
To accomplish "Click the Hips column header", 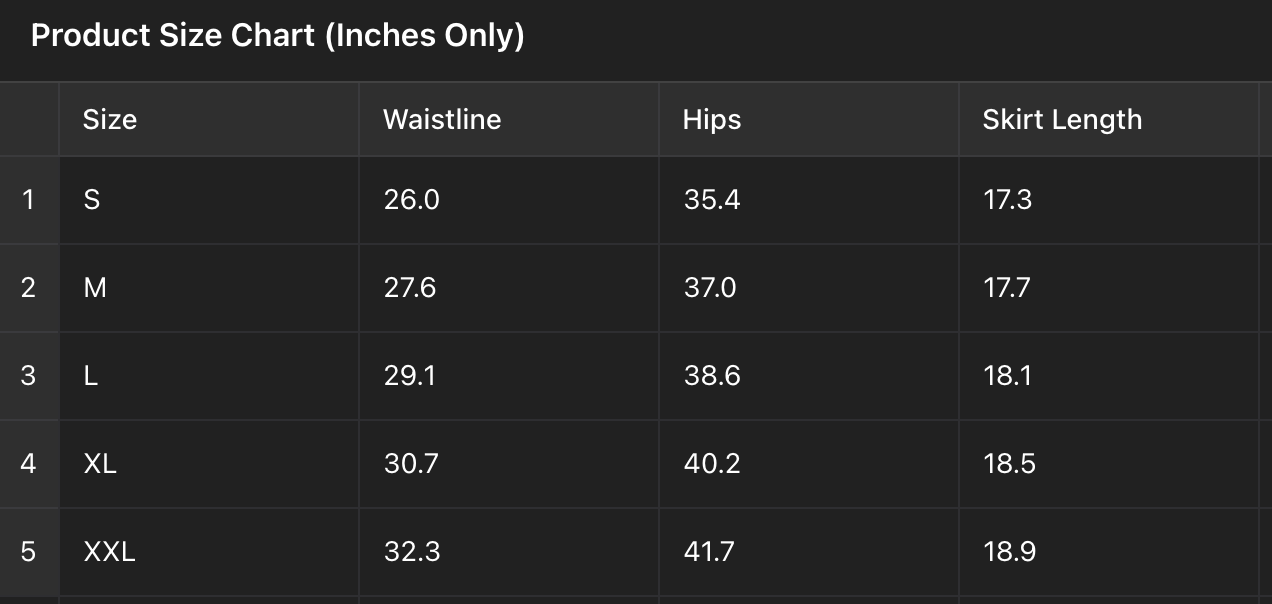I will point(712,120).
